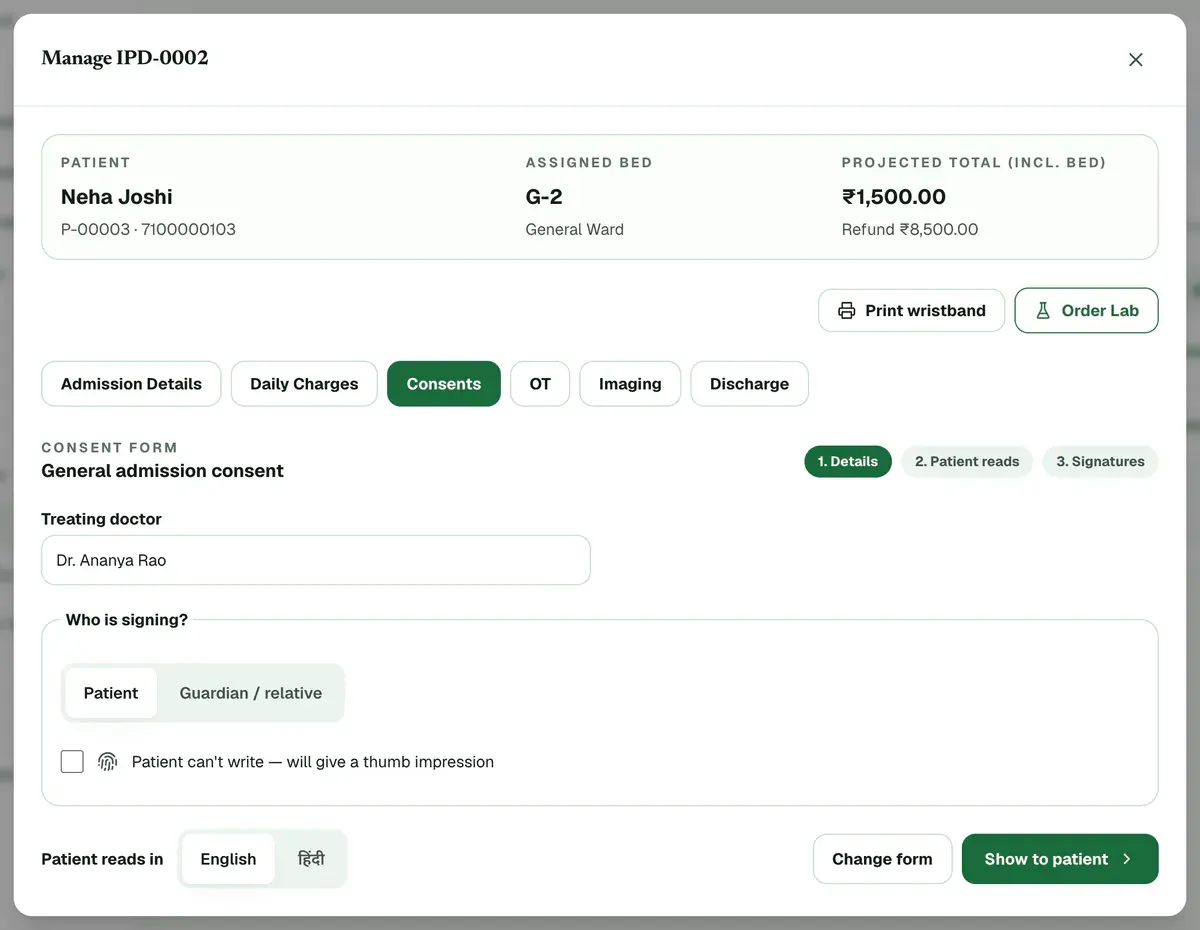Click the Change form button
This screenshot has width=1200, height=930.
(882, 859)
